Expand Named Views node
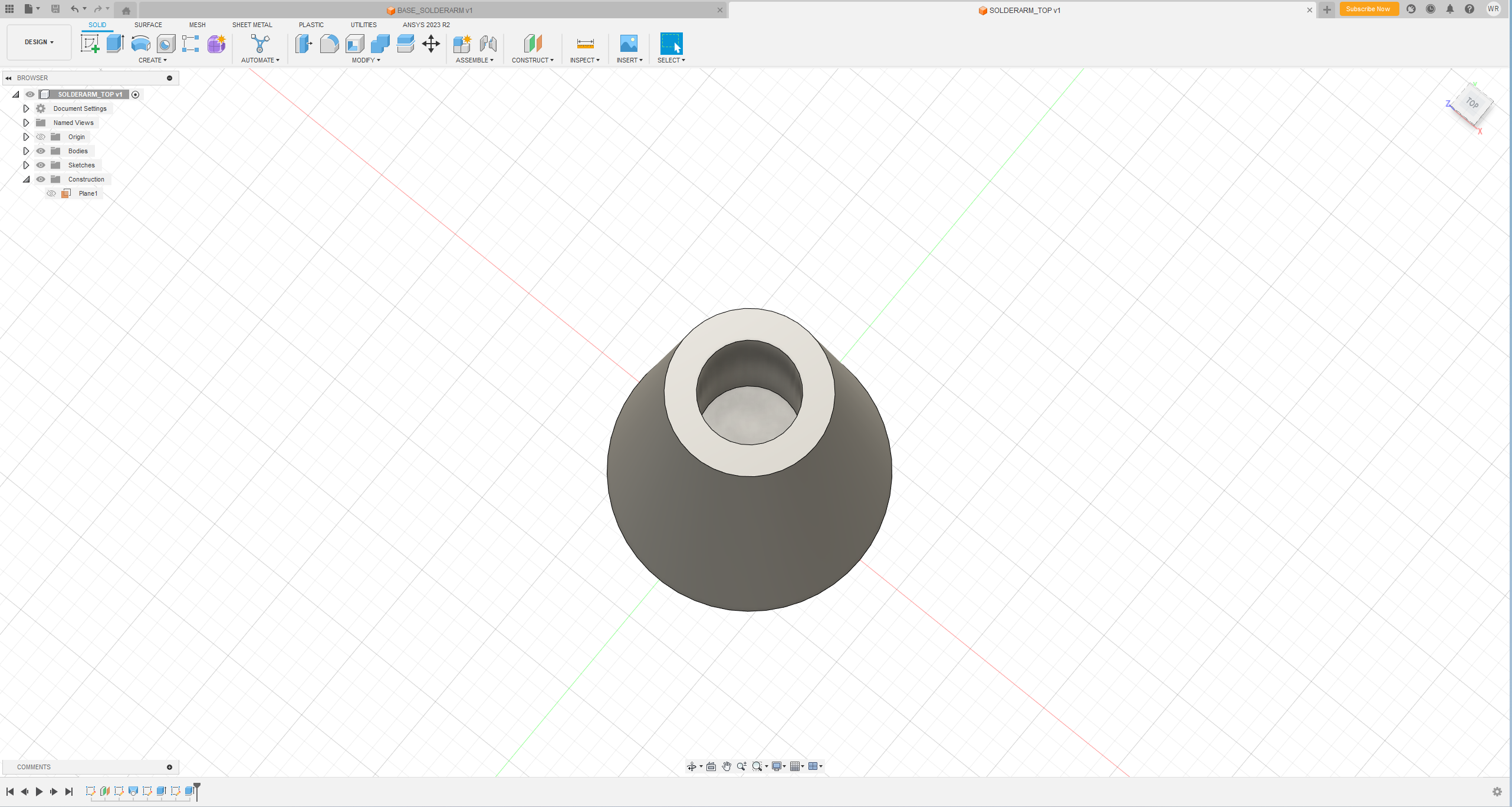 point(26,123)
